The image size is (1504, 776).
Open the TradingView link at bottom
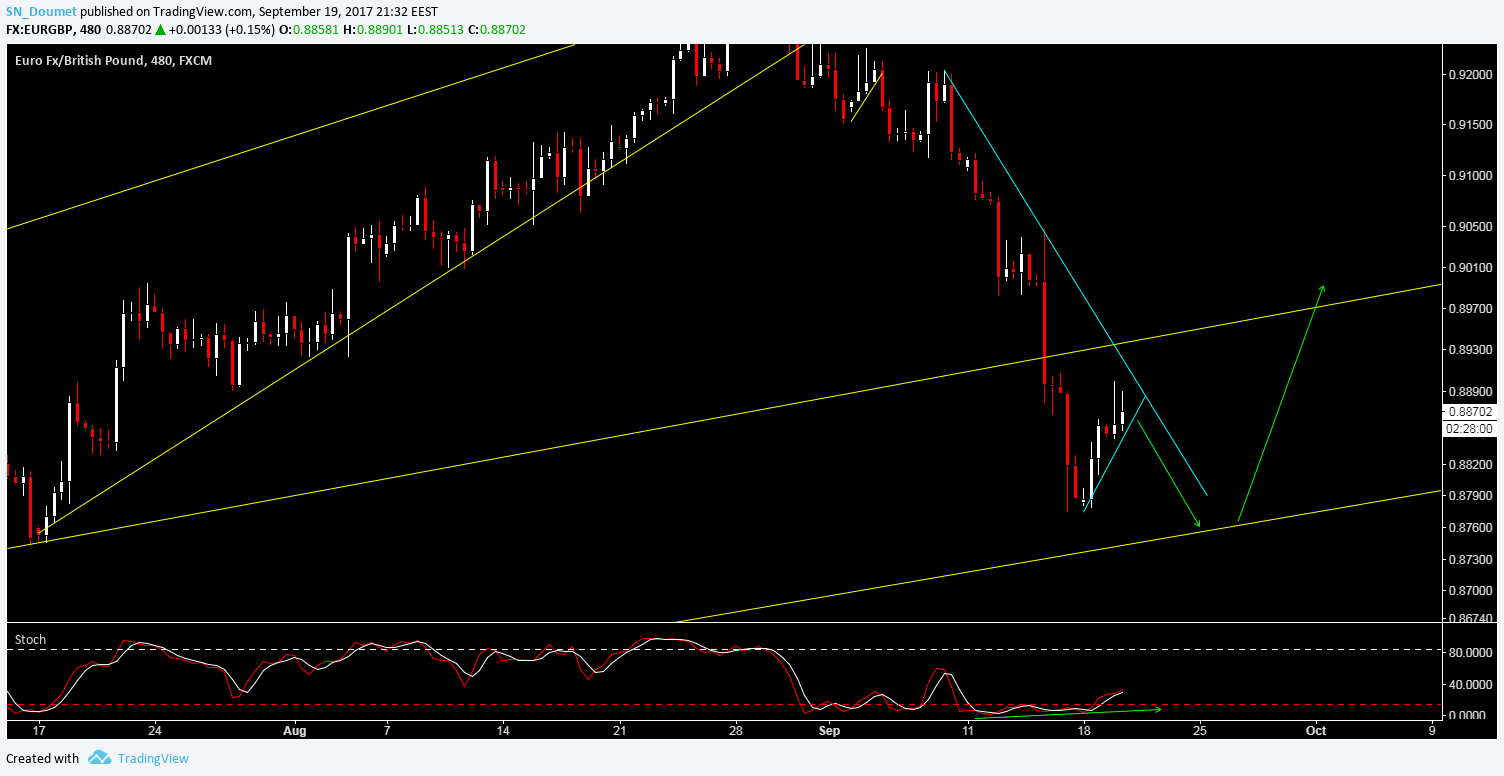click(153, 758)
